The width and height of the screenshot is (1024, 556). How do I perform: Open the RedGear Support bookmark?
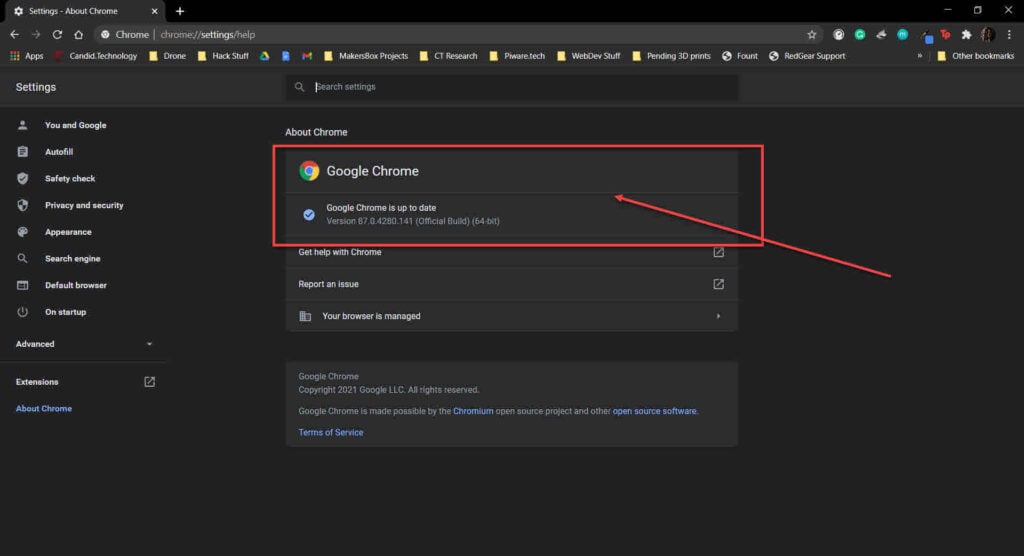coord(807,56)
